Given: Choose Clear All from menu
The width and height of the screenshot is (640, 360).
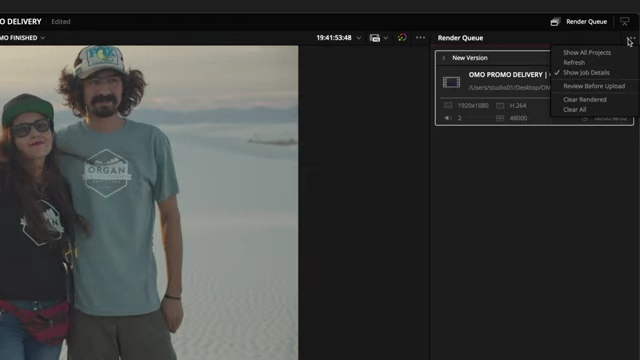Looking at the screenshot, I should point(574,109).
